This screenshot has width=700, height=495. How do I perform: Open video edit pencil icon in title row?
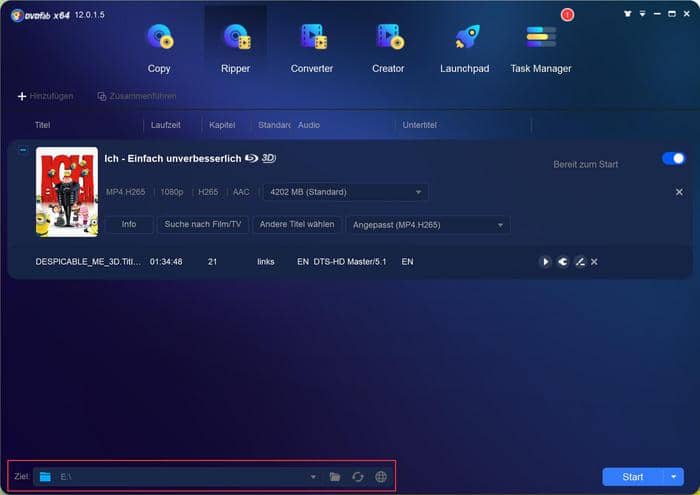tap(580, 262)
